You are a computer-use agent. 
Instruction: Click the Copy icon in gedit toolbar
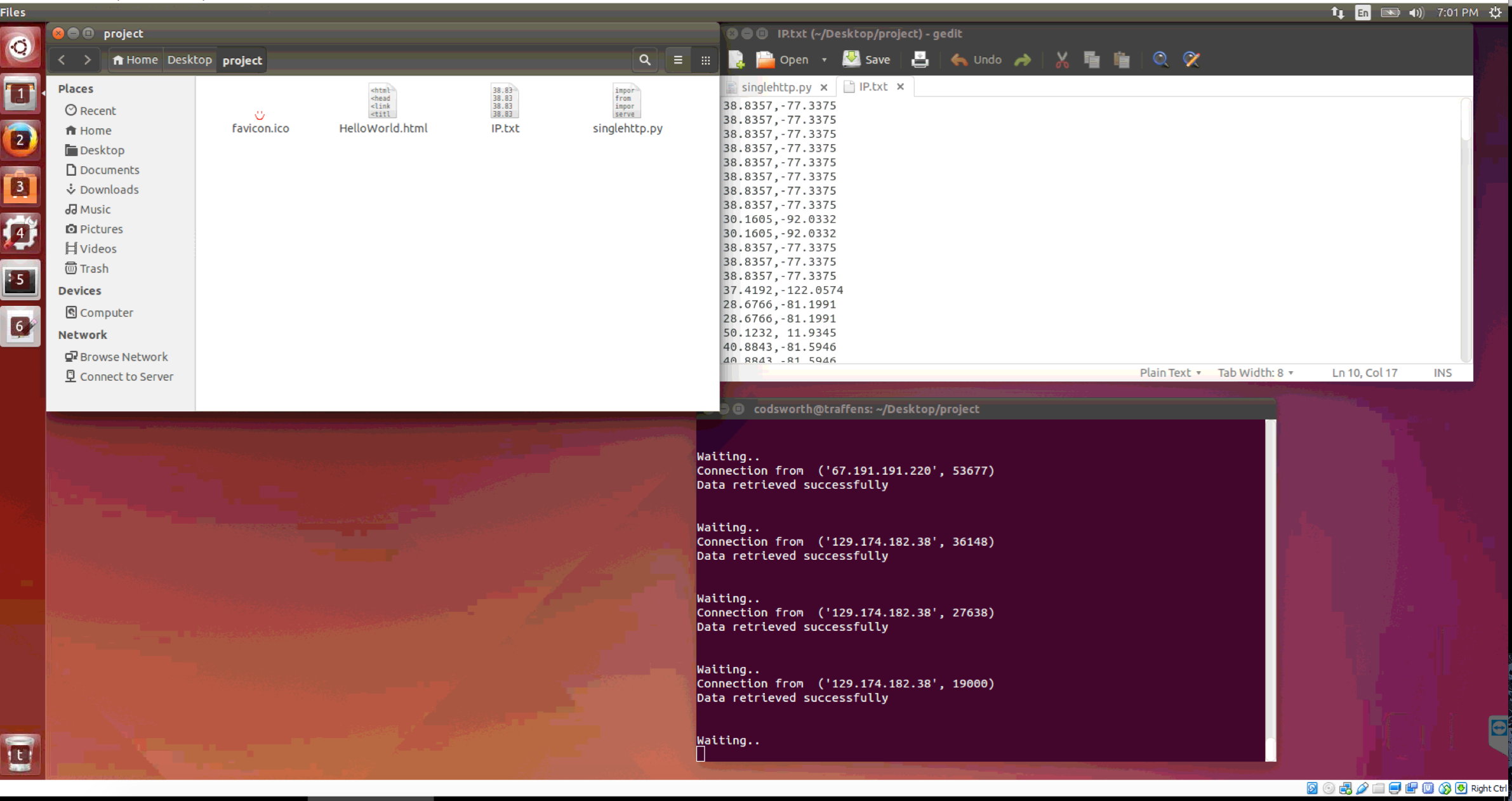pos(1092,60)
